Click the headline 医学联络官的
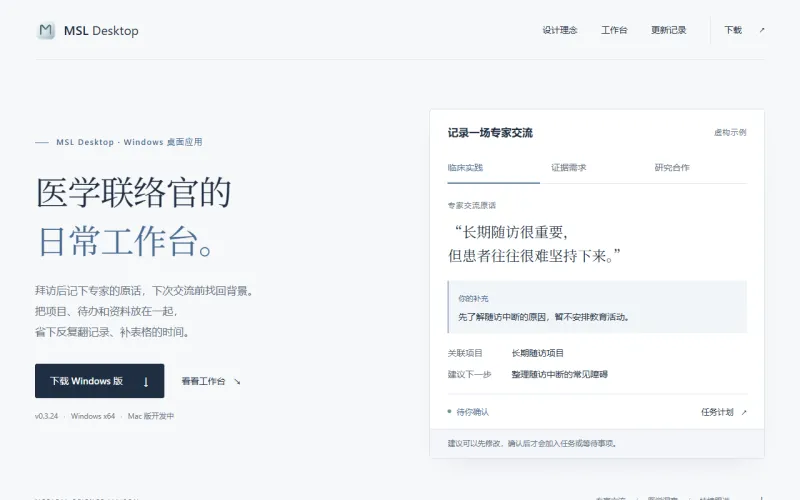The width and height of the screenshot is (800, 500). (x=134, y=192)
